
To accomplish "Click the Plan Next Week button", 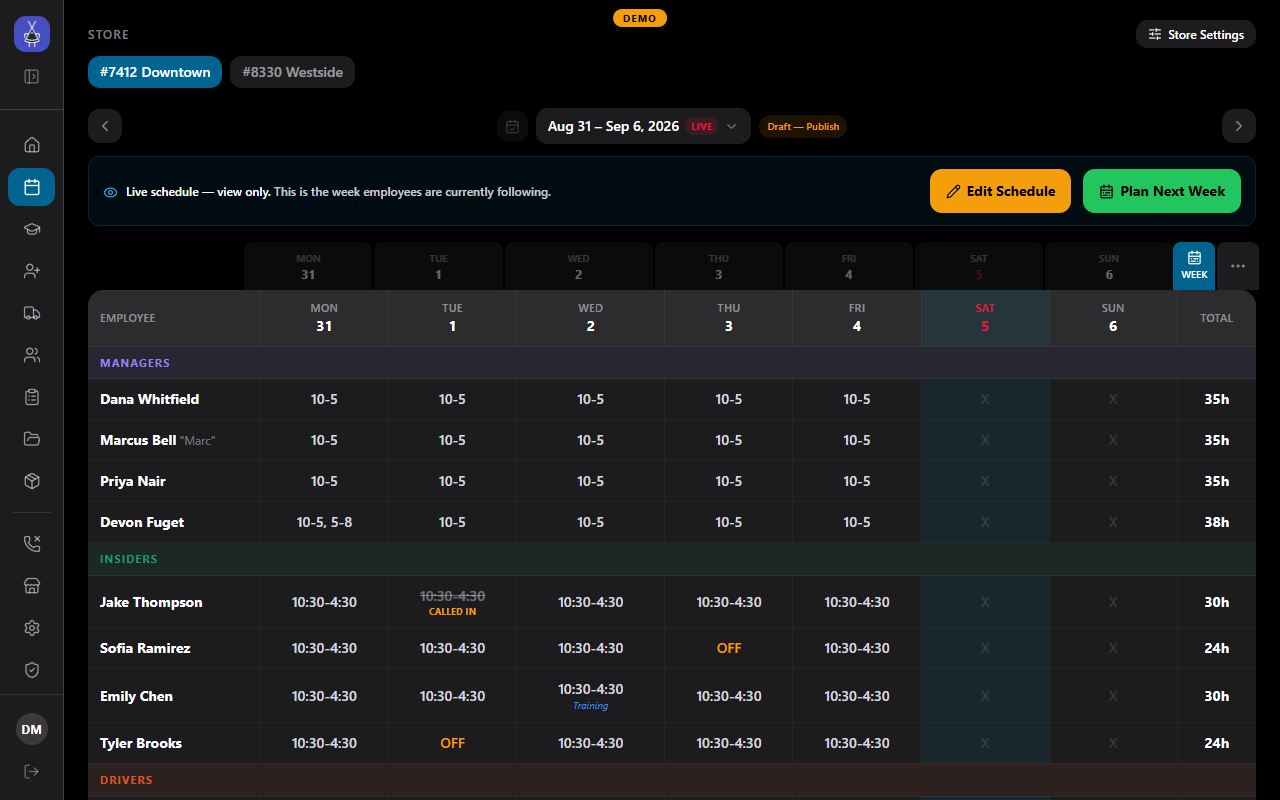I will [1162, 191].
